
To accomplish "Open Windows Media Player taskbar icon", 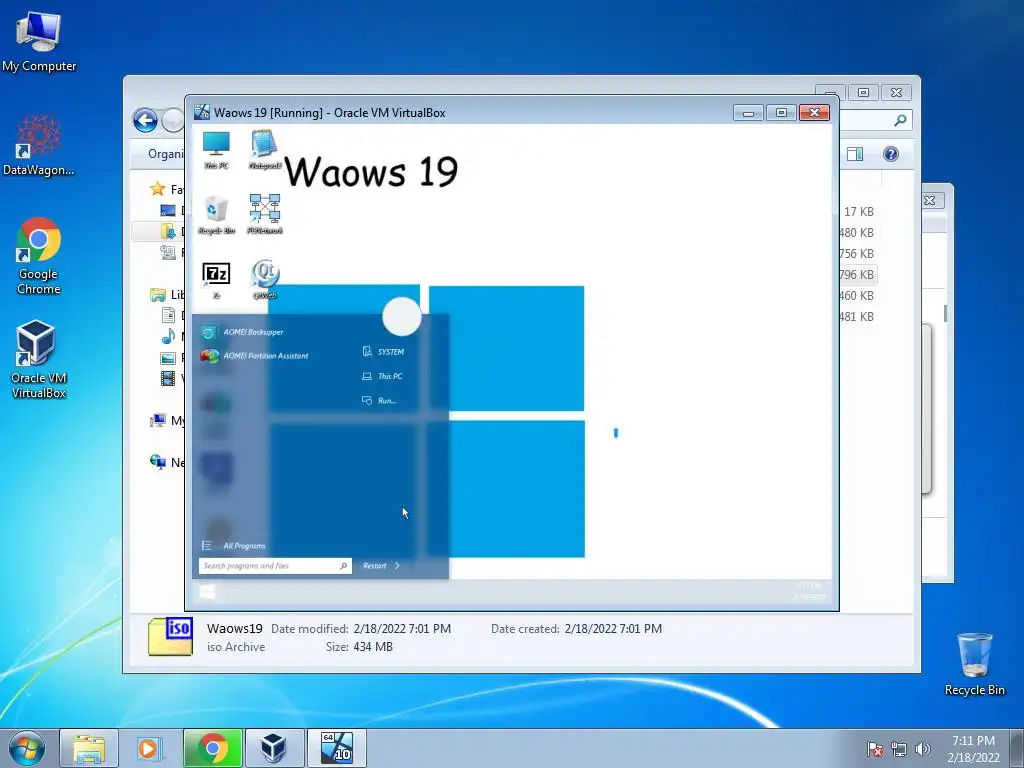I will tap(150, 748).
